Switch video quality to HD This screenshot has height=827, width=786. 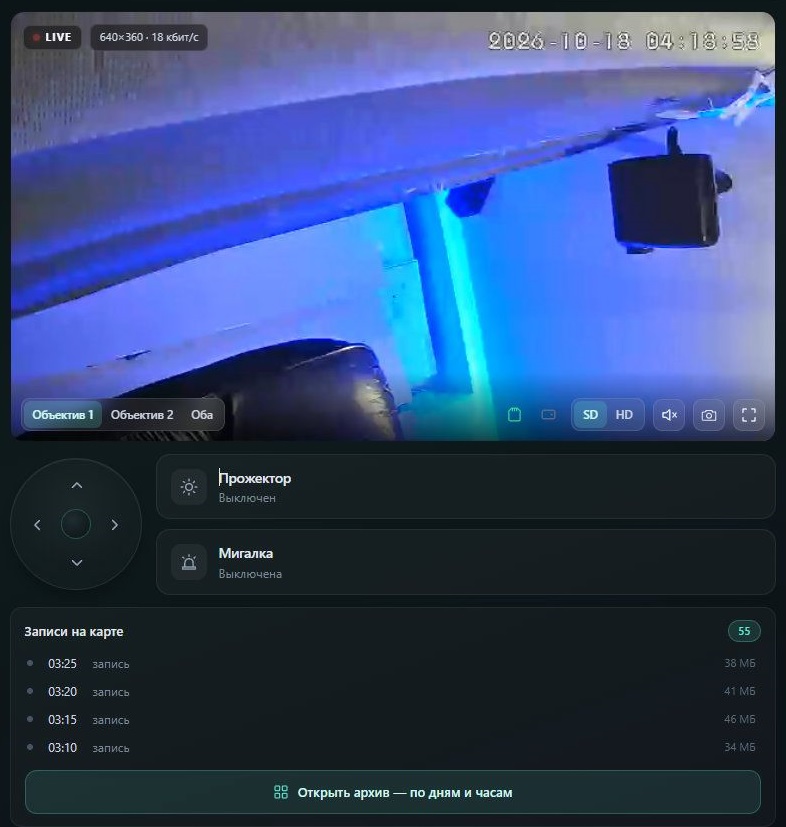point(624,415)
